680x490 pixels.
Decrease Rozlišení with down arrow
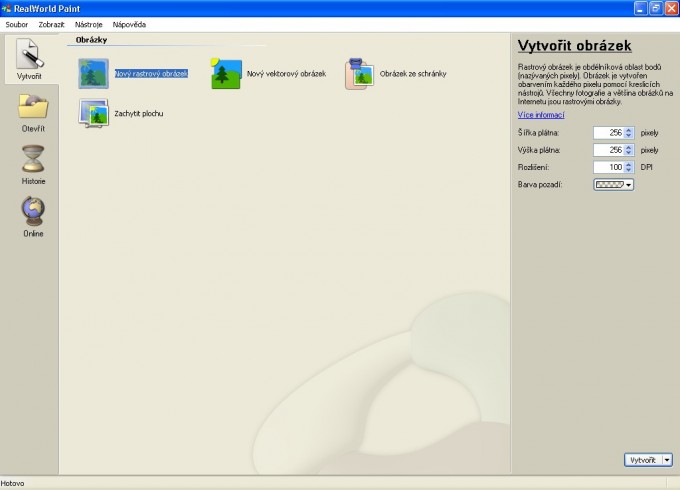629,170
